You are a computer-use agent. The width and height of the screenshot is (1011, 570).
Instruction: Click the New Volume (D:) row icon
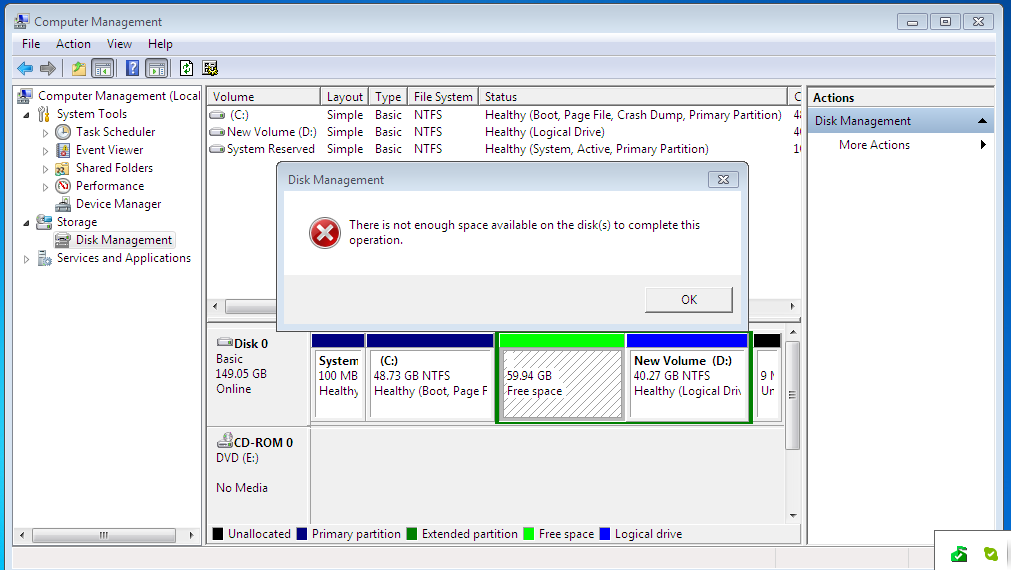pyautogui.click(x=217, y=132)
